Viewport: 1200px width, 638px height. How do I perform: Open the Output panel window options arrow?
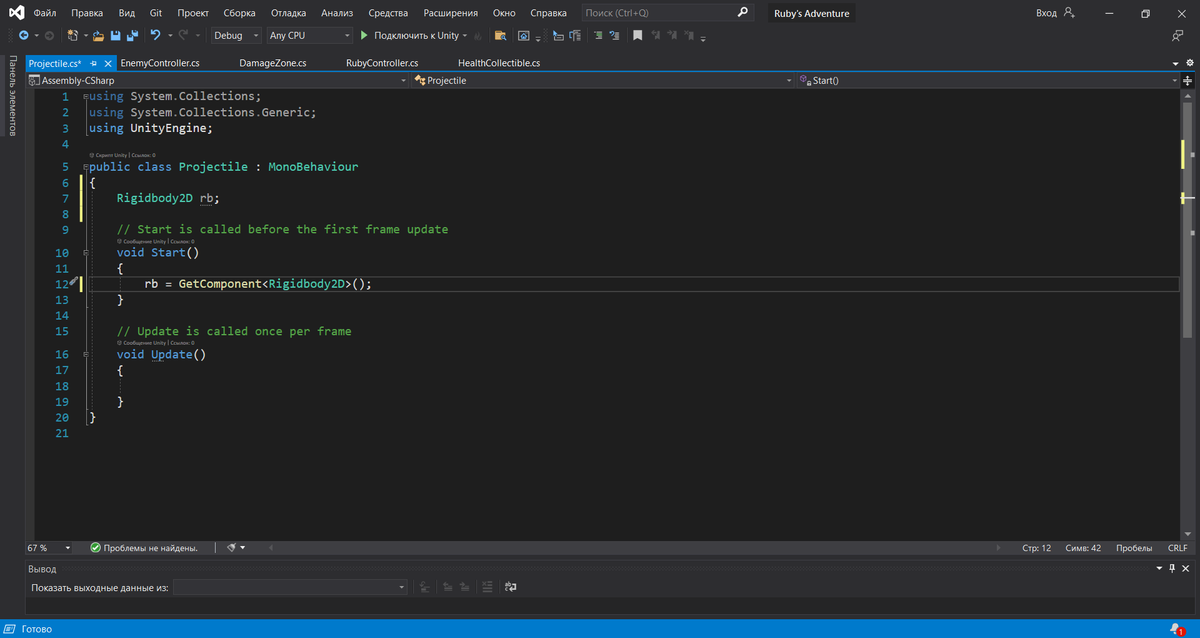pos(1159,568)
